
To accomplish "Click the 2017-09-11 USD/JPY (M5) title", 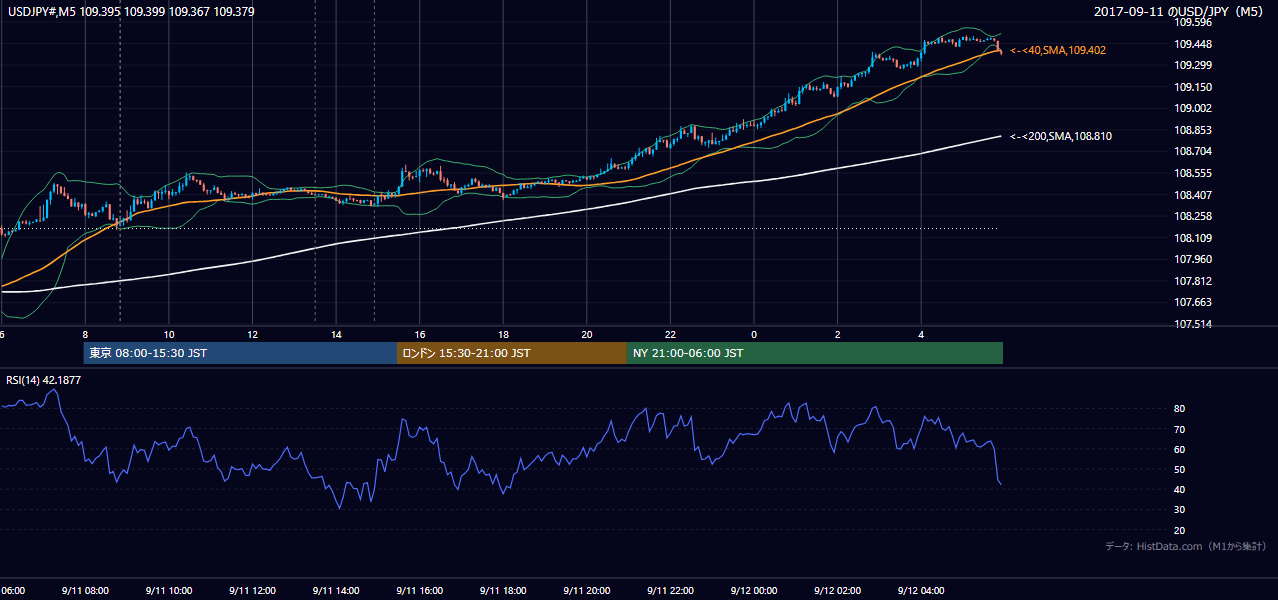I will point(1180,11).
